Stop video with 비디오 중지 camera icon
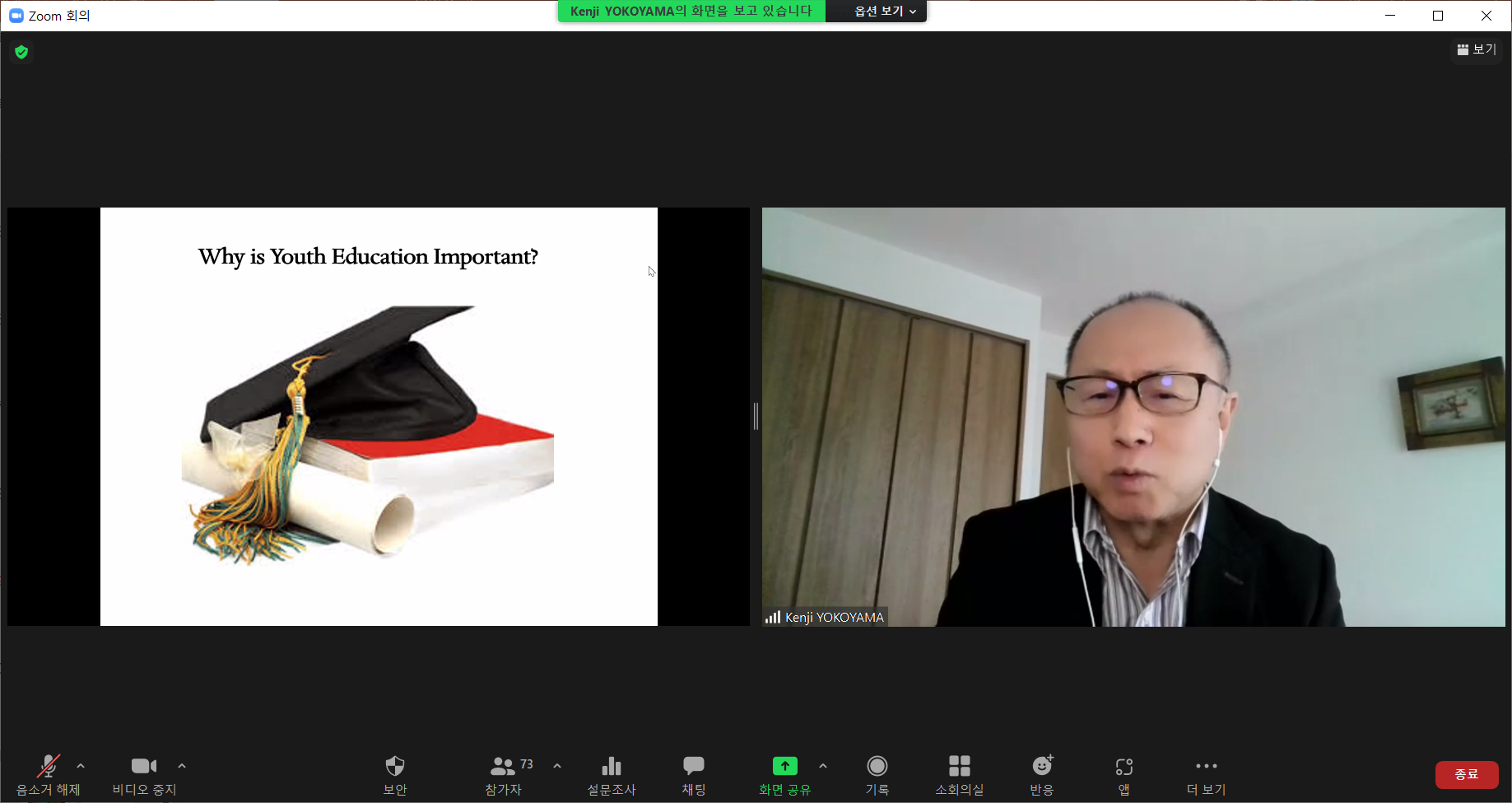1512x803 pixels. coord(144,775)
